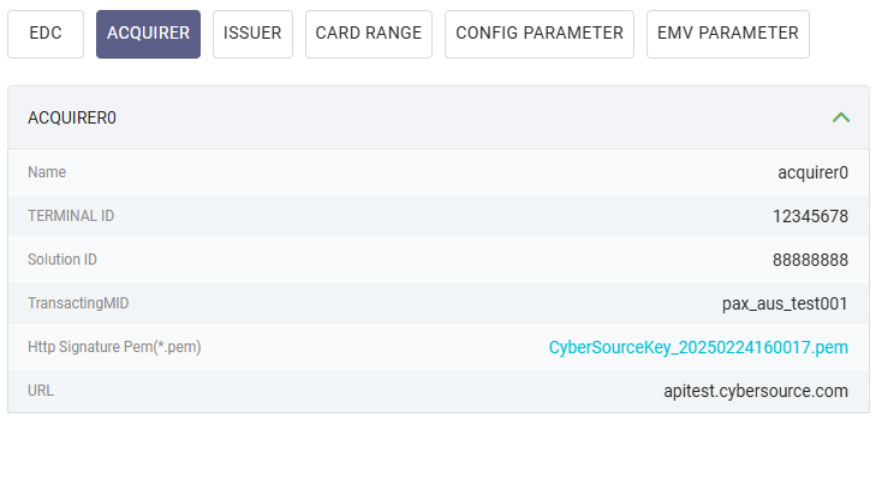Screen dimensions: 876x494
Task: Switch to the EMV PARAMETER tab
Action: (x=727, y=34)
